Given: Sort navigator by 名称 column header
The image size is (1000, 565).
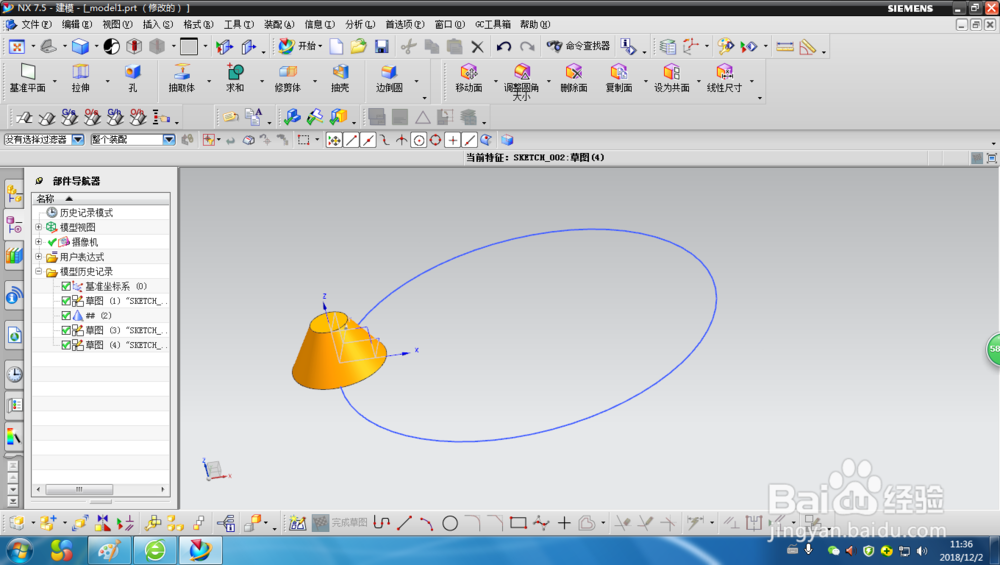Looking at the screenshot, I should (101, 198).
